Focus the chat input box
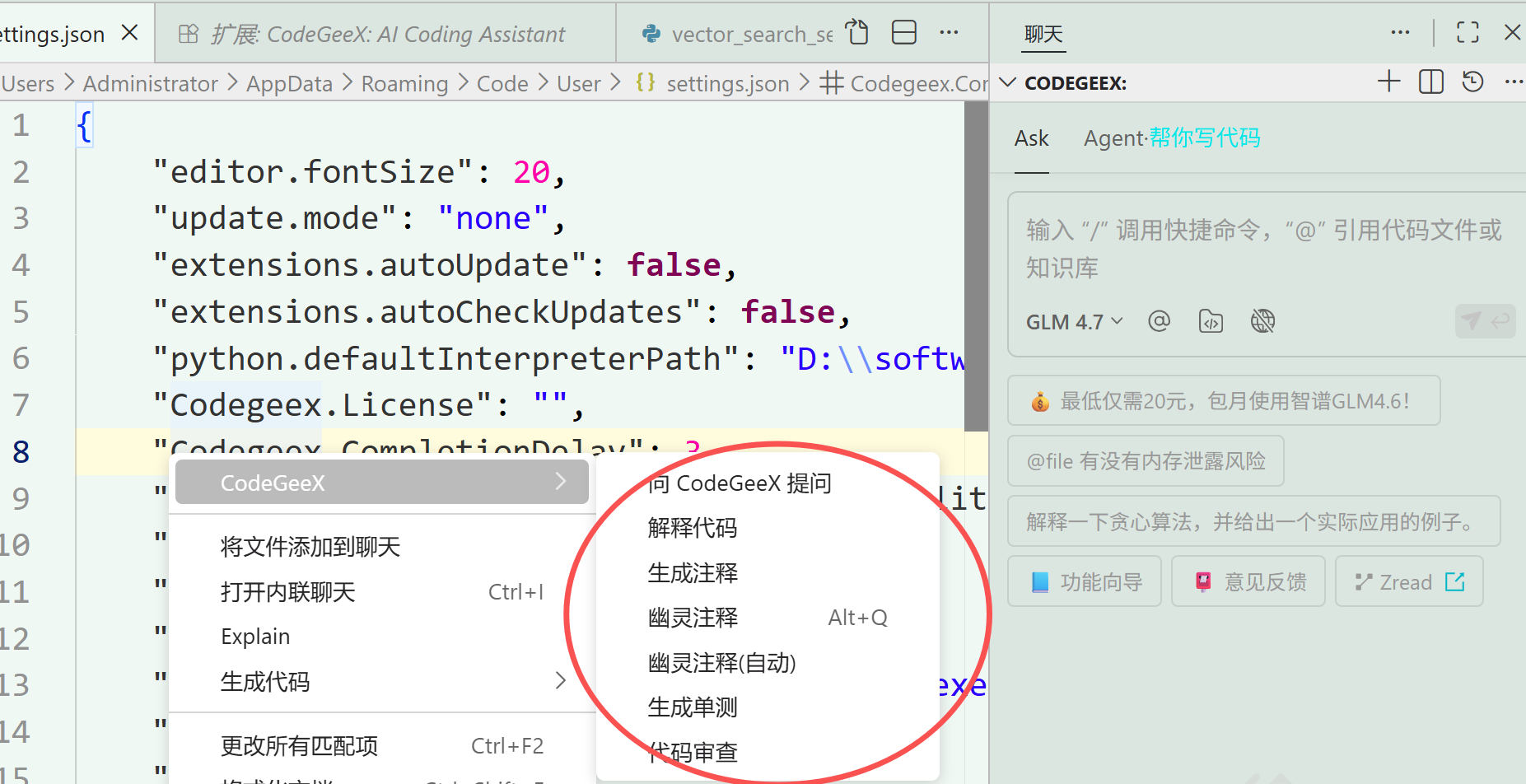Image resolution: width=1526 pixels, height=784 pixels. 1264,249
